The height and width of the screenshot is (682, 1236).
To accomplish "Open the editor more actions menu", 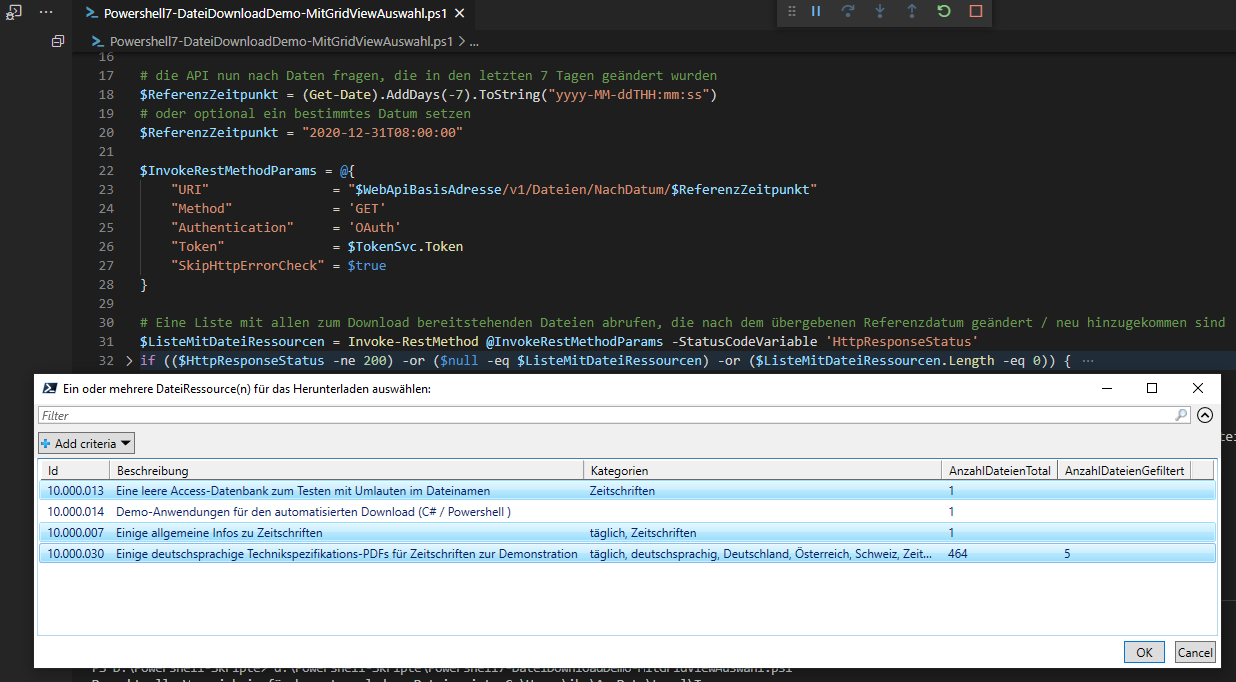I will point(44,13).
